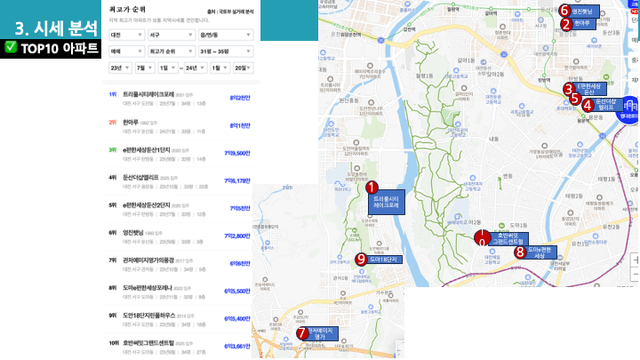Open the 매매 transaction type dropdown
The image size is (640, 360).
(x=127, y=51)
